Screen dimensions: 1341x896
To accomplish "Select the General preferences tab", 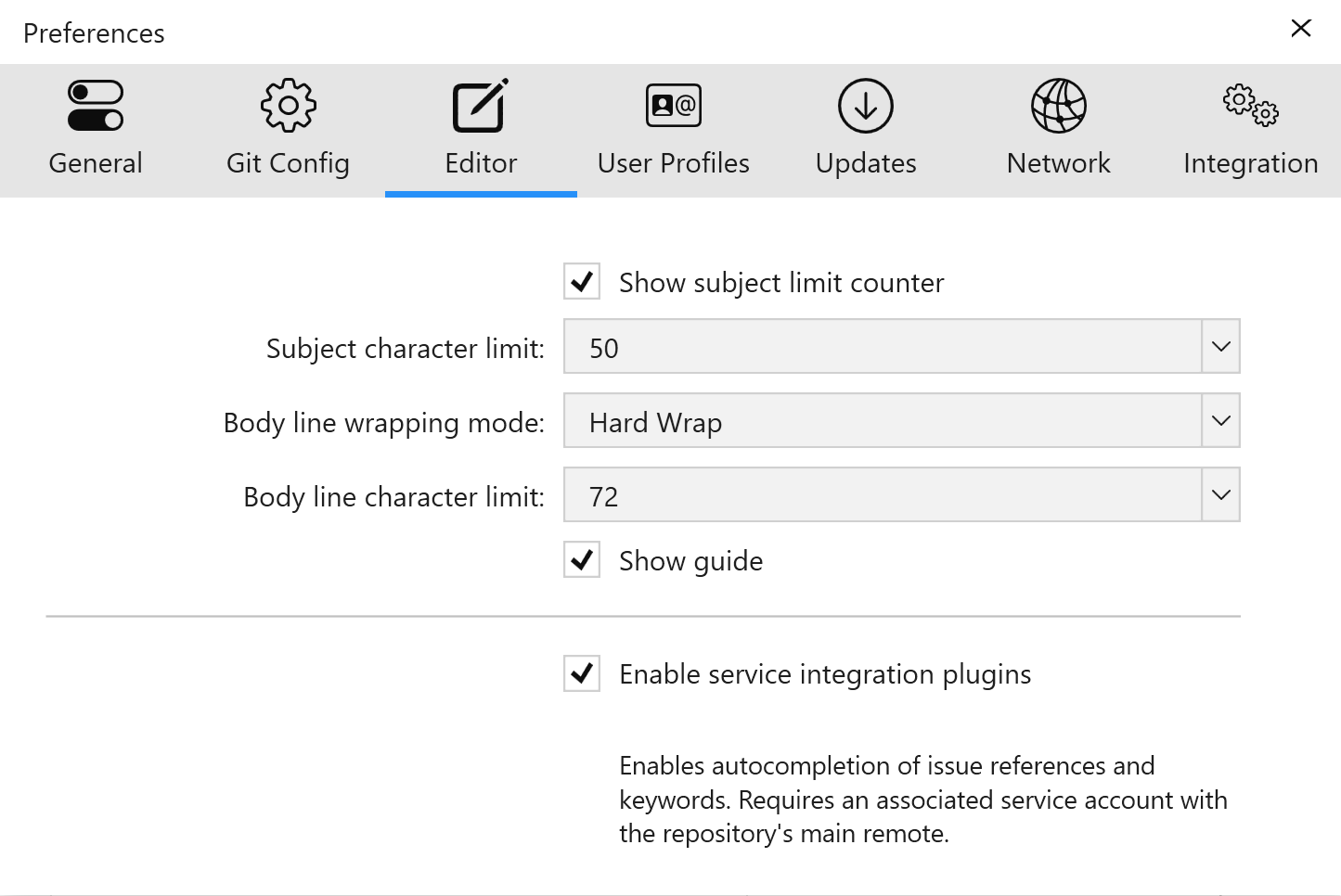I will pyautogui.click(x=96, y=130).
